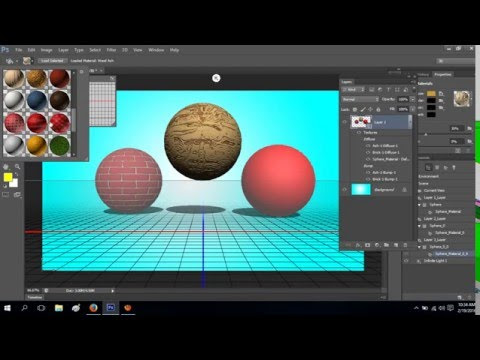Swap foreground and background colors
Image resolution: width=480 pixels, height=360 pixels.
click(16, 175)
